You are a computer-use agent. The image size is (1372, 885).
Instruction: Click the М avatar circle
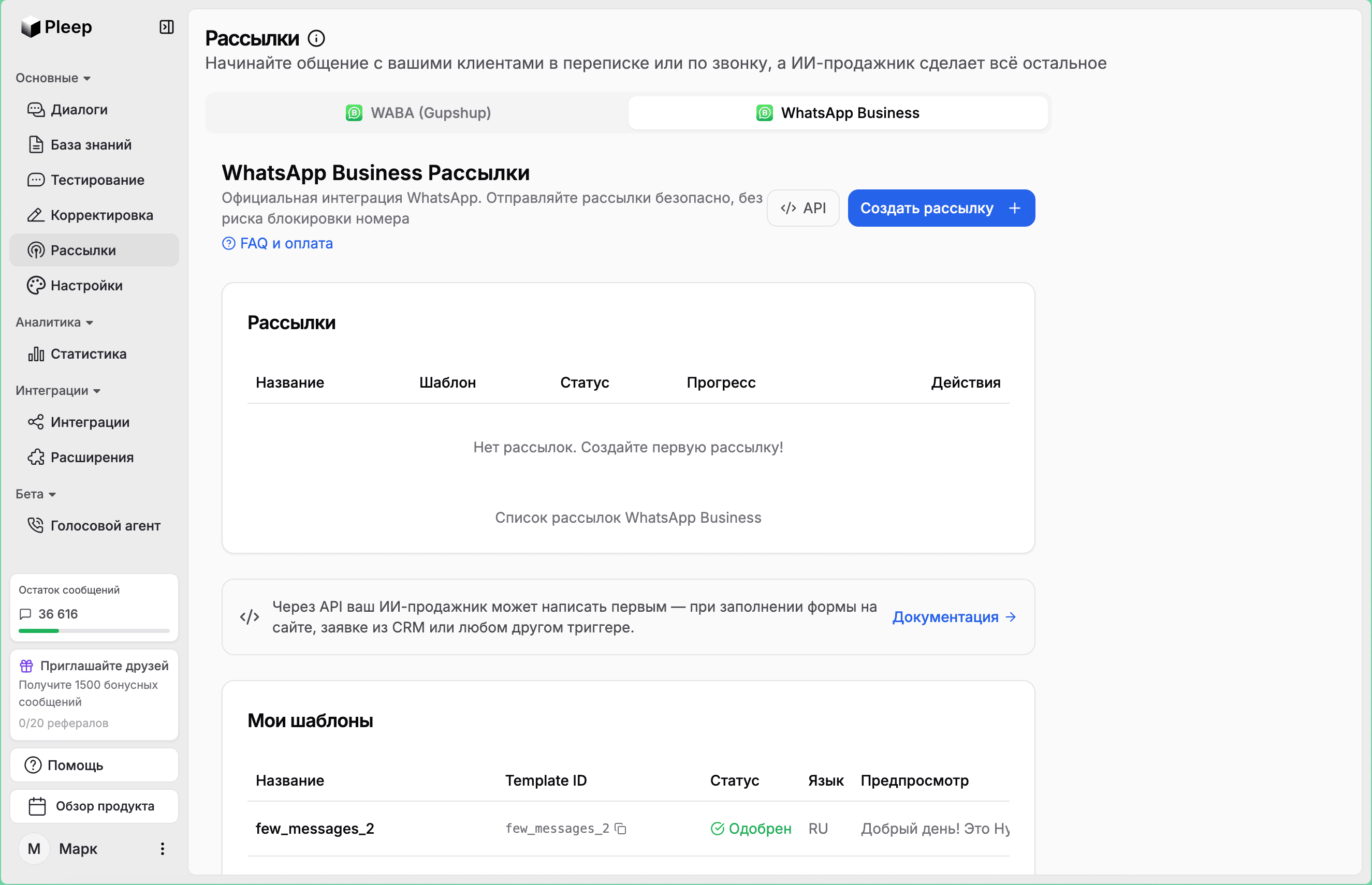coord(35,849)
